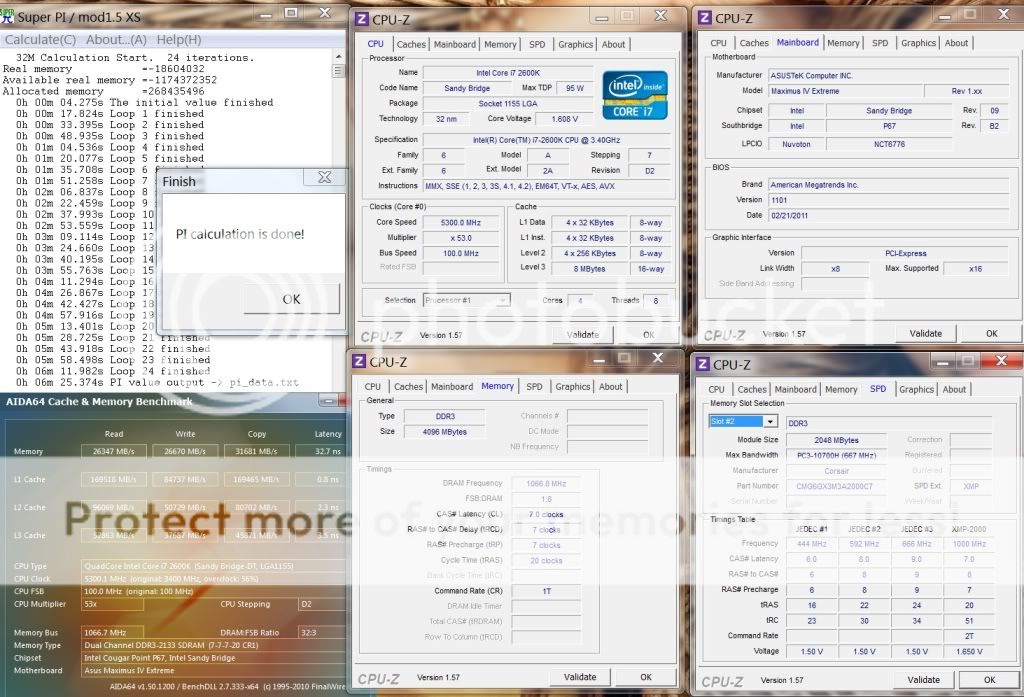
Task: Expand the Slot #2 memory slot dropdown
Action: (771, 421)
